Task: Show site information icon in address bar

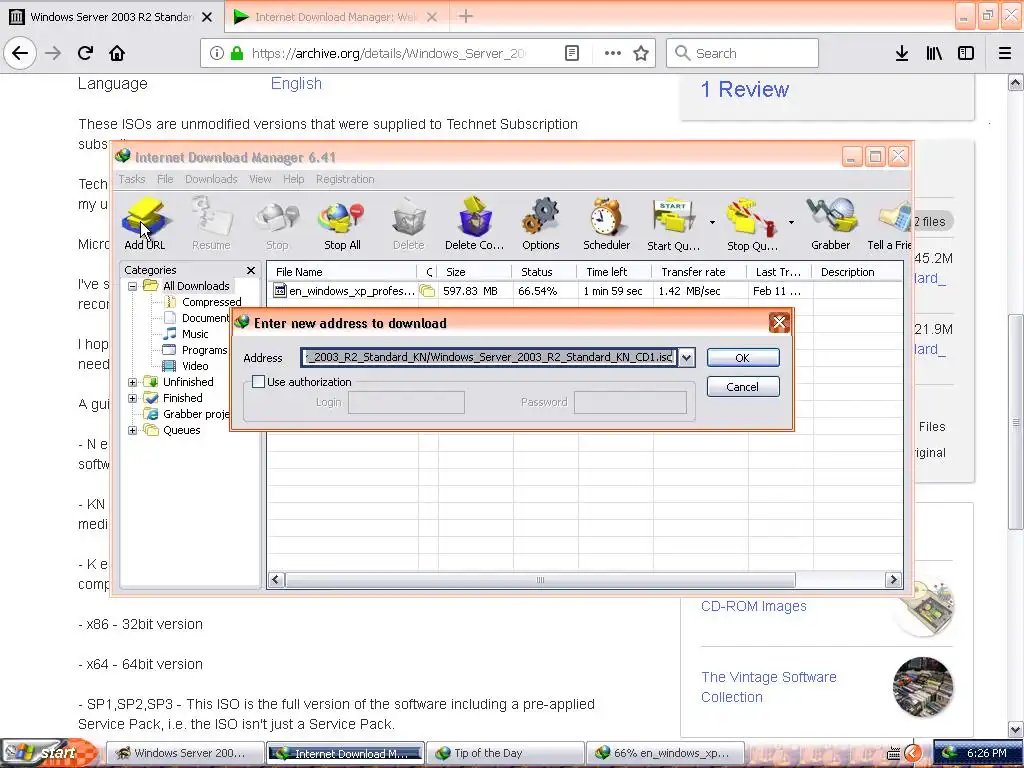Action: [x=216, y=53]
